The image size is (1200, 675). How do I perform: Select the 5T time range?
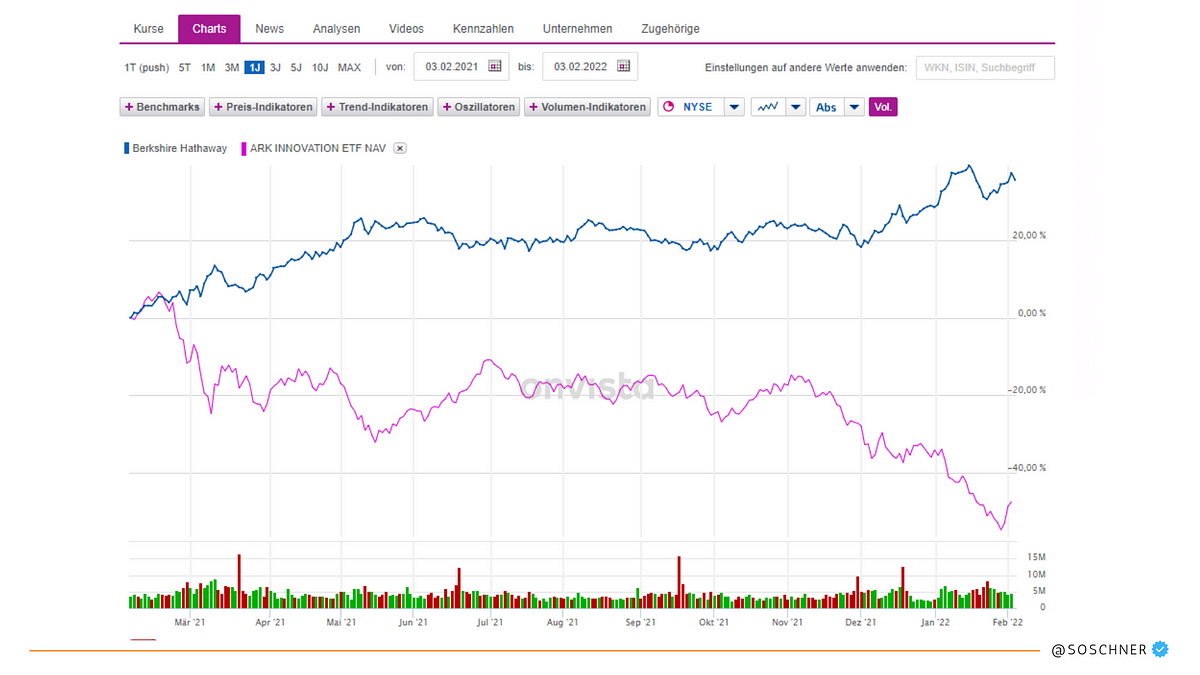click(185, 67)
